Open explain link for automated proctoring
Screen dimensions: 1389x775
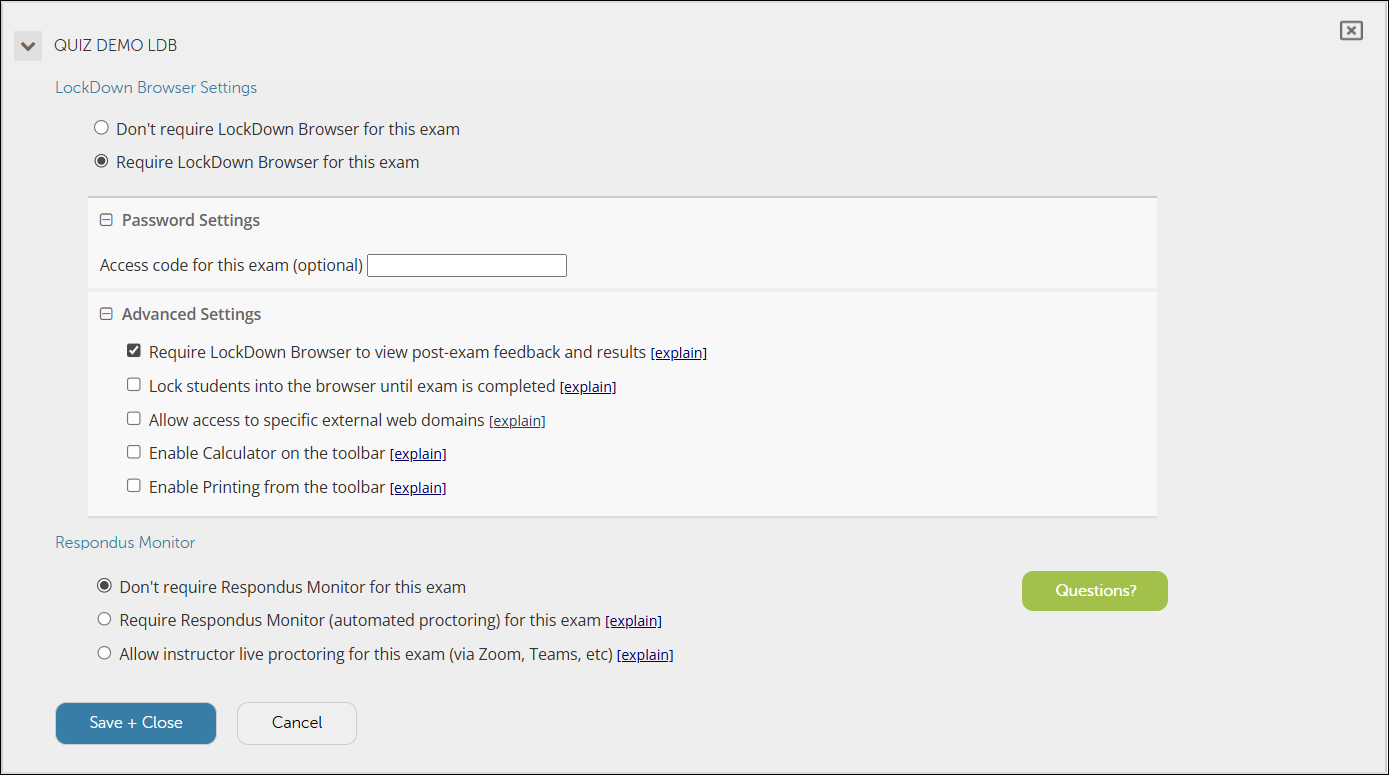634,621
